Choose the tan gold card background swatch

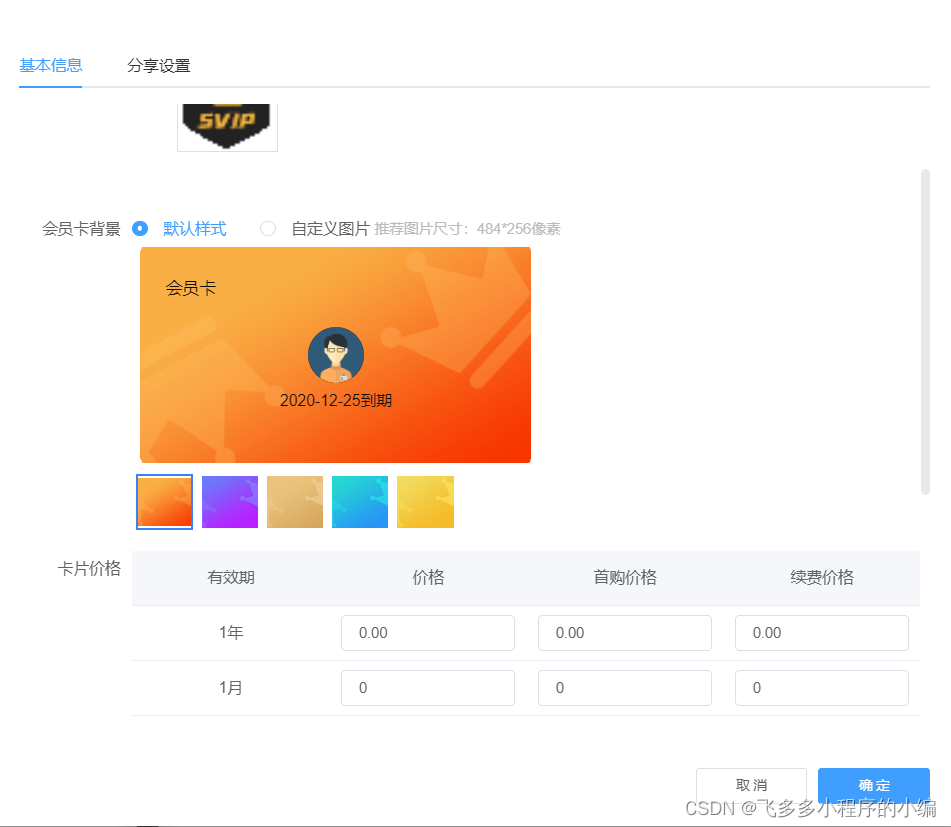(295, 502)
